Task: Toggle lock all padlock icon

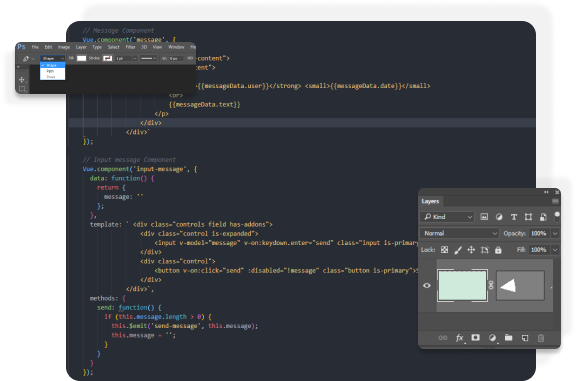Action: pyautogui.click(x=498, y=250)
